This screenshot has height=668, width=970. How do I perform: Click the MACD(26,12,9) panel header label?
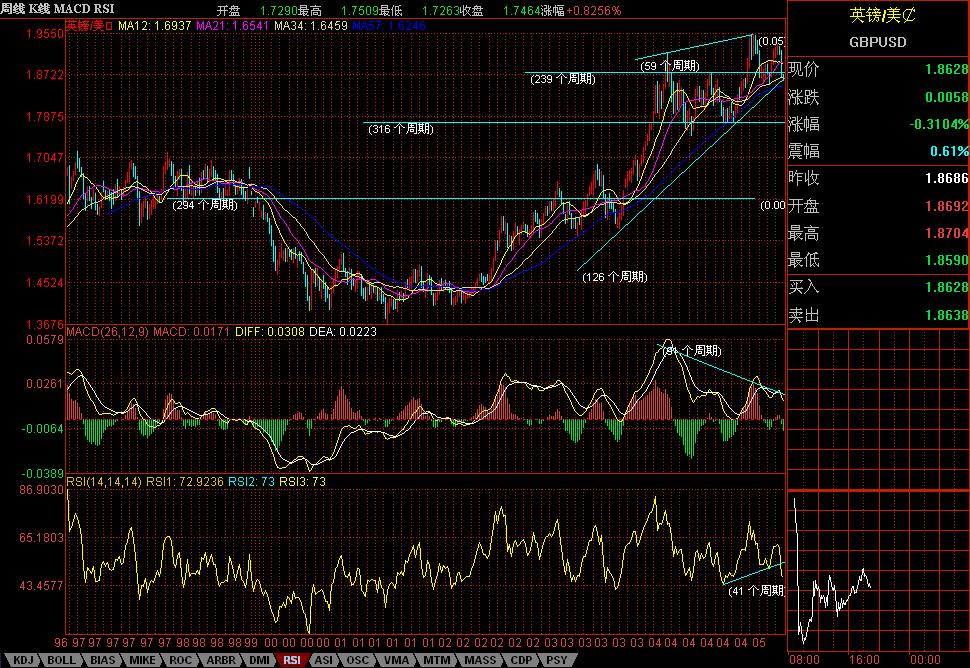[x=106, y=331]
